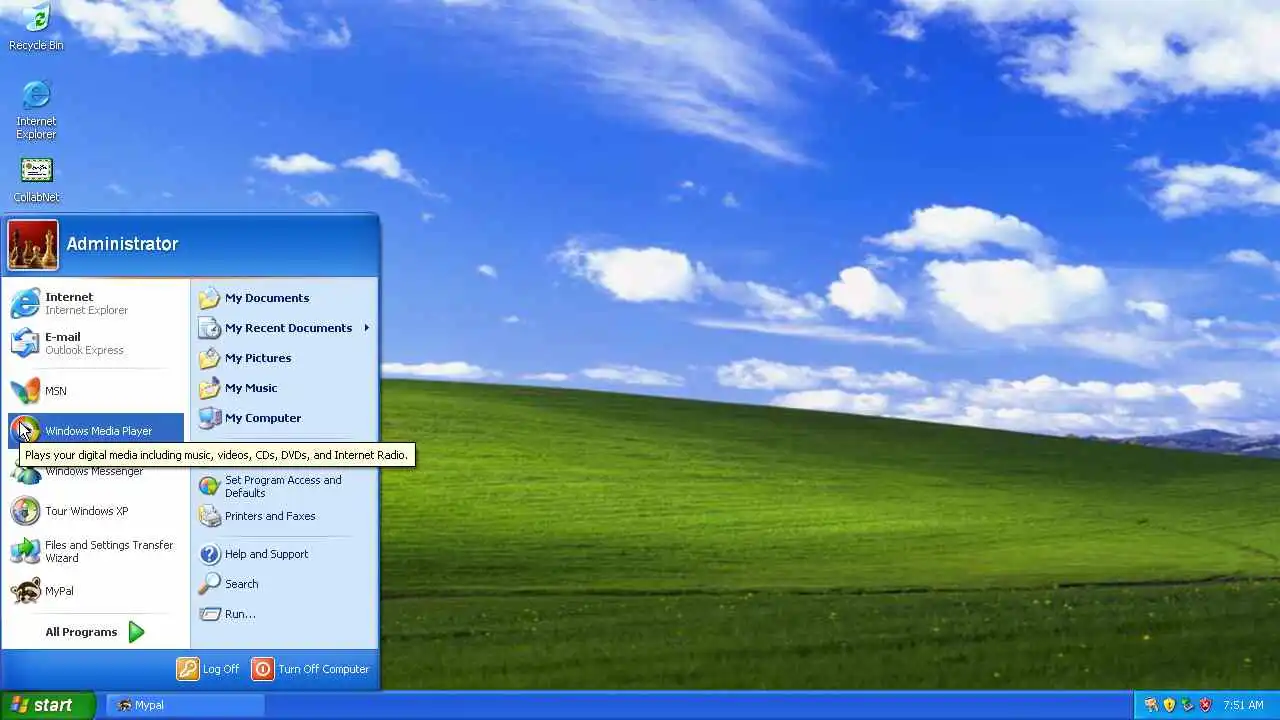Screen dimensions: 1280x720
Task: Open Printers and Faxes
Action: click(284, 516)
